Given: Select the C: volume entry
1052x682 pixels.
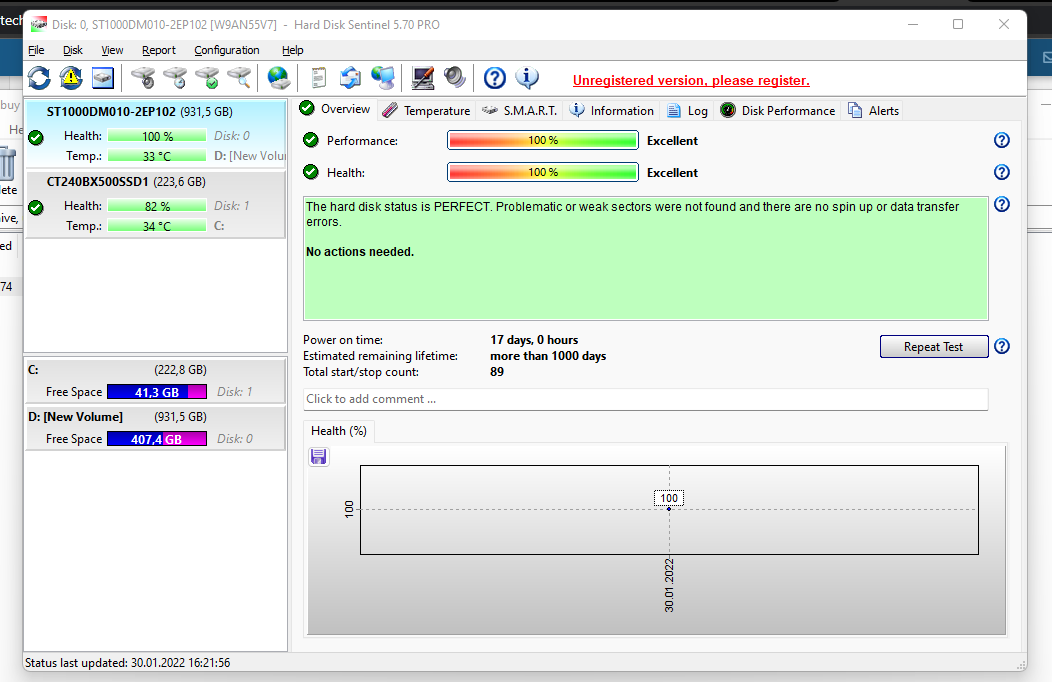Looking at the screenshot, I should coord(156,380).
